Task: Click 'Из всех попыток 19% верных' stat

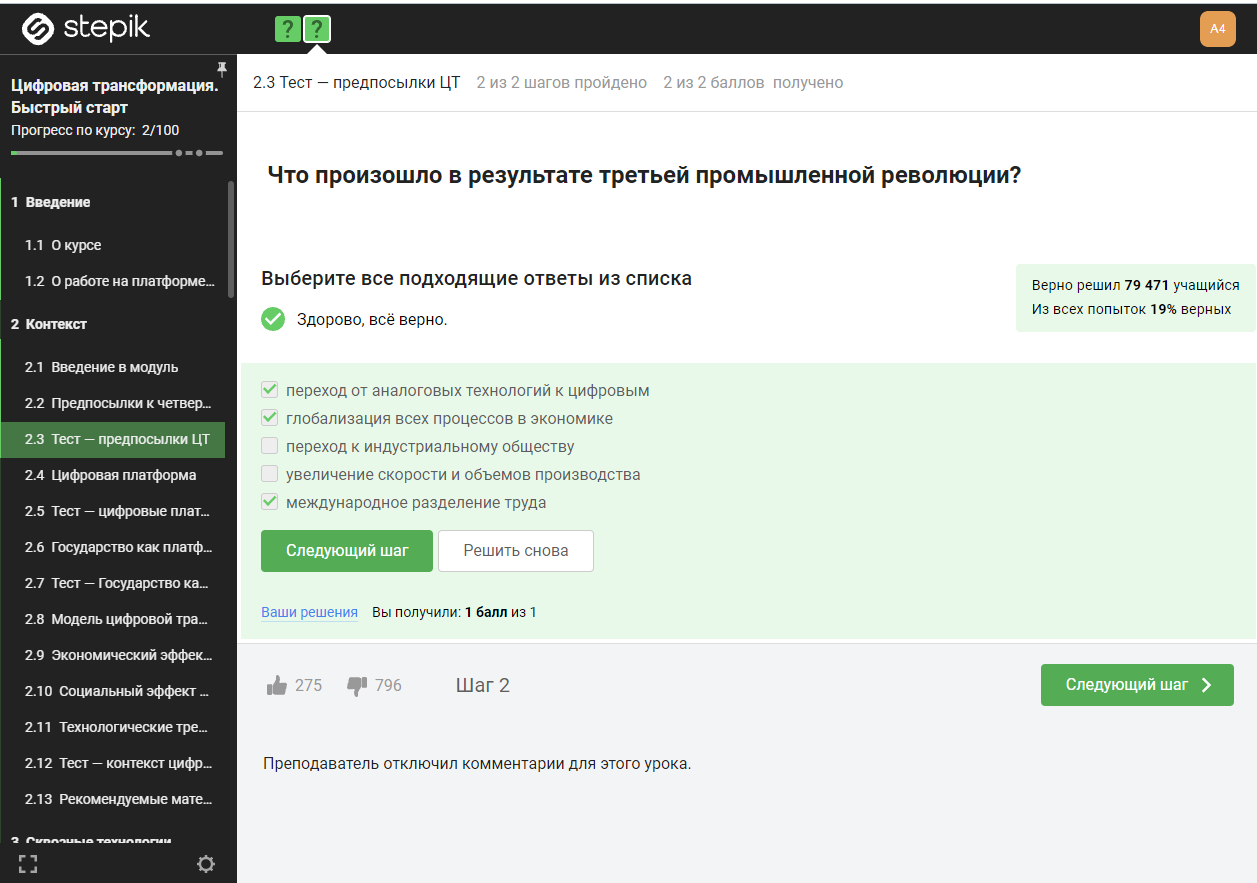Action: click(1131, 309)
